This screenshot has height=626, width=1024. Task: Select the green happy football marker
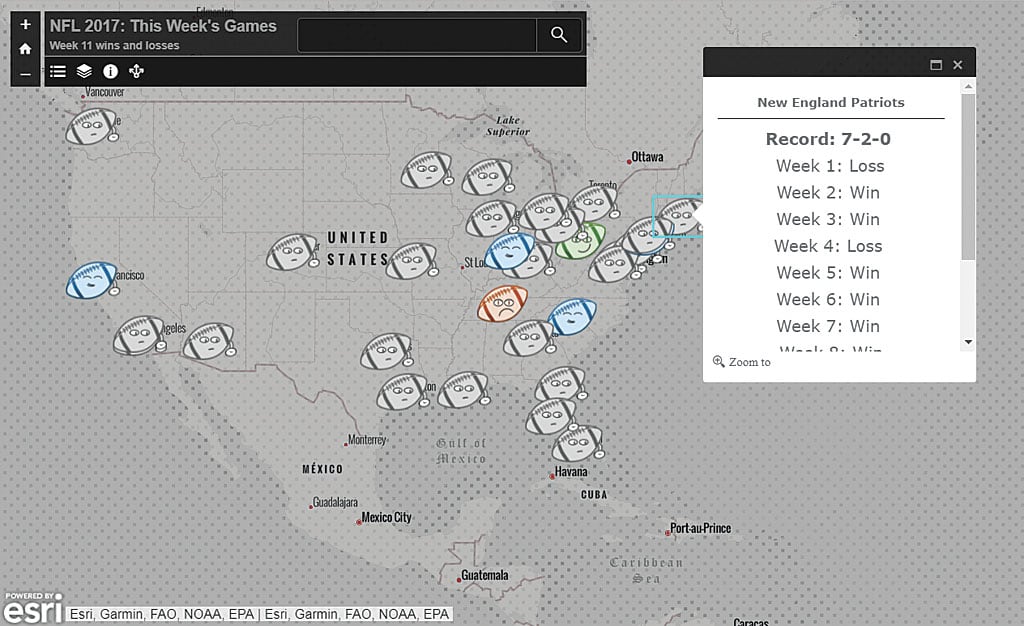point(581,242)
